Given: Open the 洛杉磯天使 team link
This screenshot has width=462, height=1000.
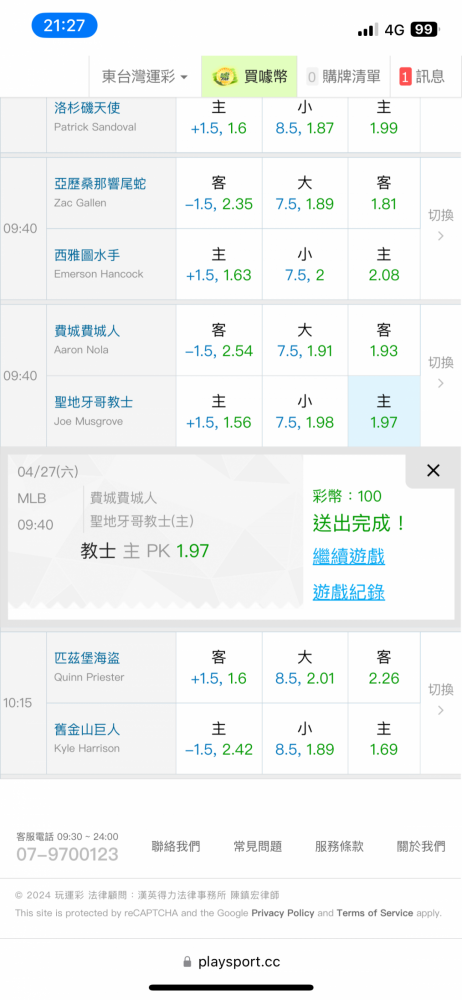Looking at the screenshot, I should (x=87, y=108).
